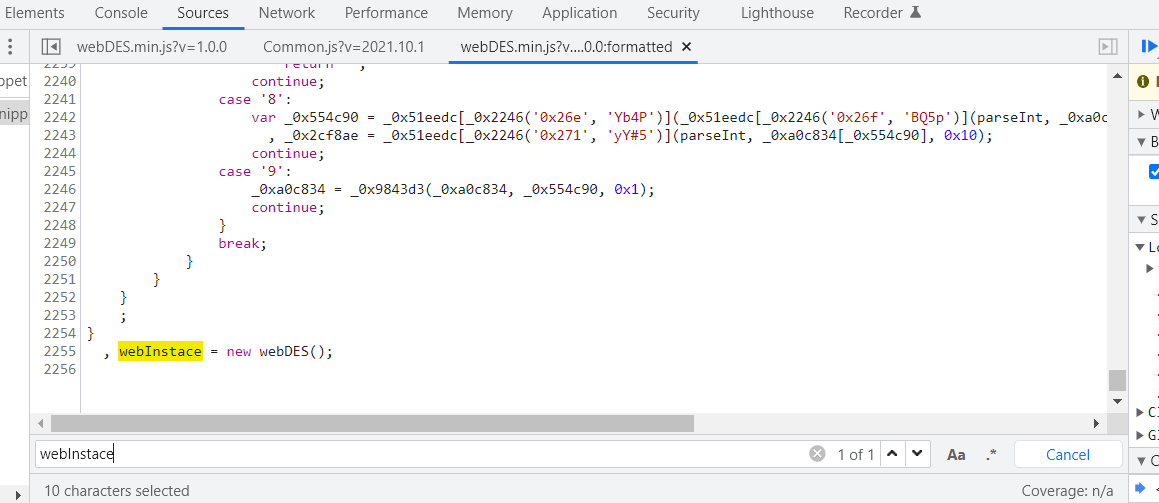Collapse the Local scope tree

point(1139,247)
